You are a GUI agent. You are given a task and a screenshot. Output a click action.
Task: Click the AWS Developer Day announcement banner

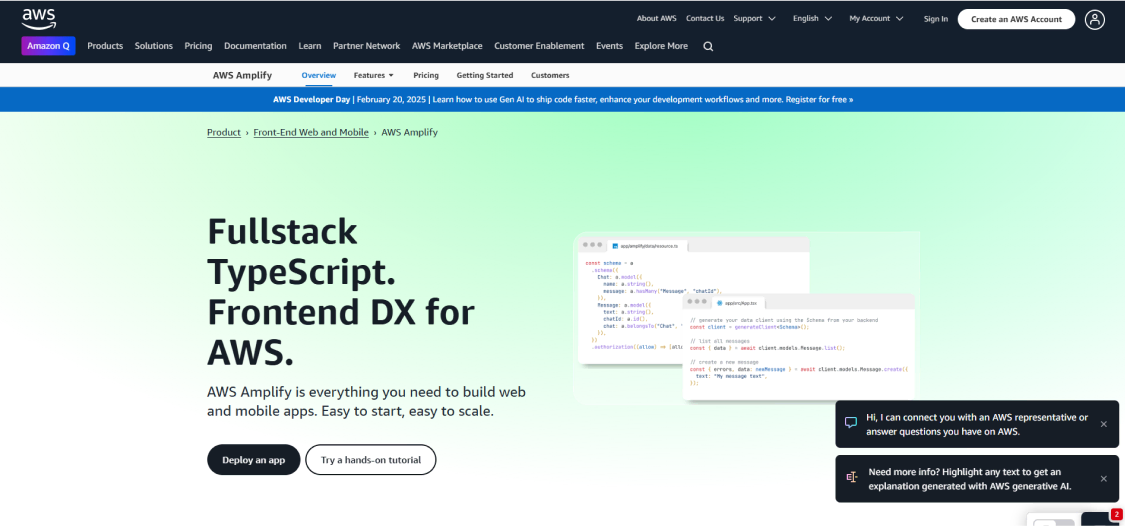coord(562,100)
